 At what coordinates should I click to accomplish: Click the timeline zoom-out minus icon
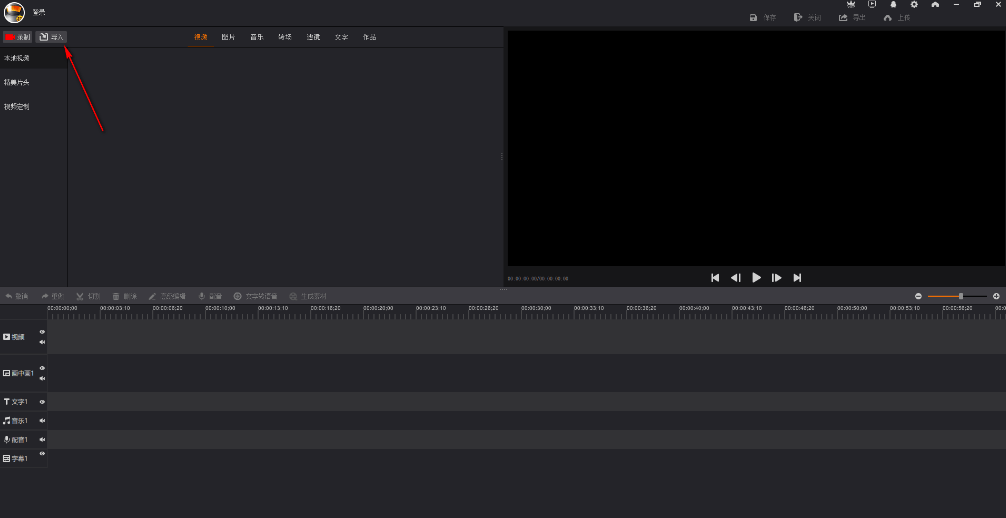pyautogui.click(x=918, y=296)
